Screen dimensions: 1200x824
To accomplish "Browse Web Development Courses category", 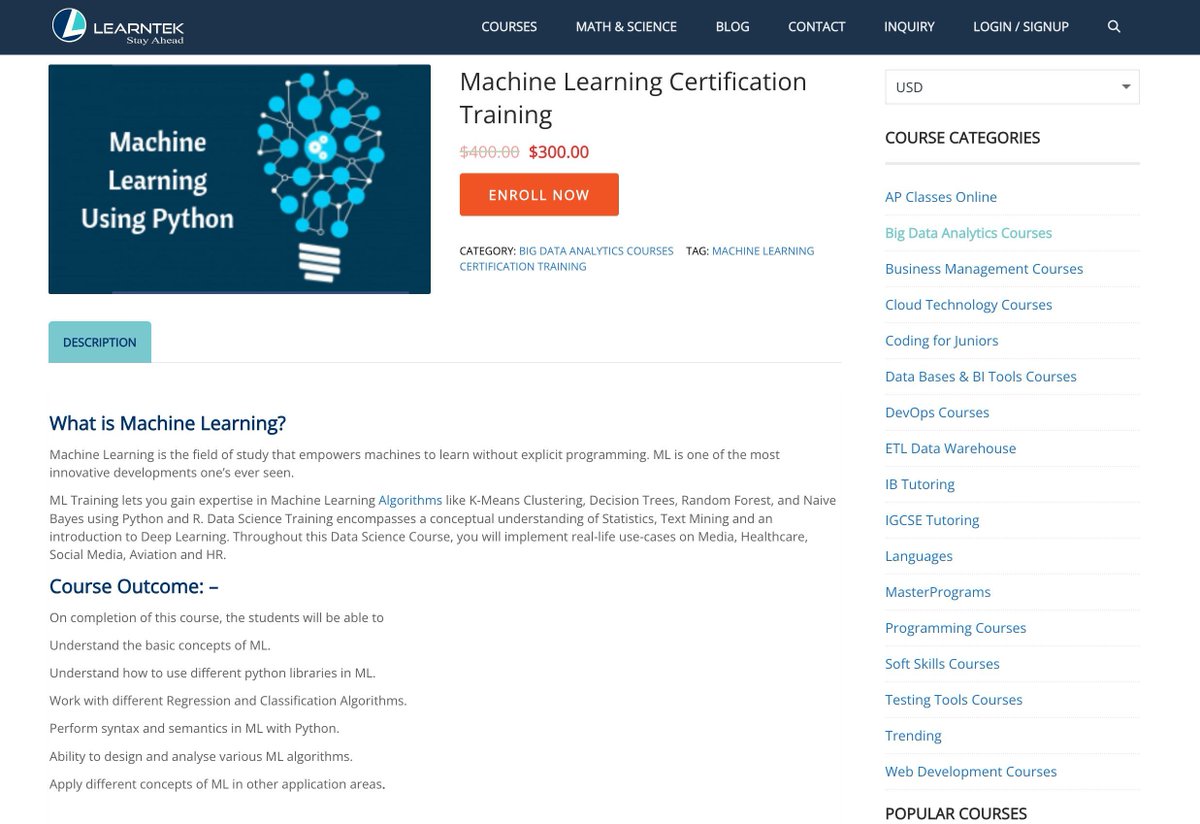I will [x=971, y=773].
